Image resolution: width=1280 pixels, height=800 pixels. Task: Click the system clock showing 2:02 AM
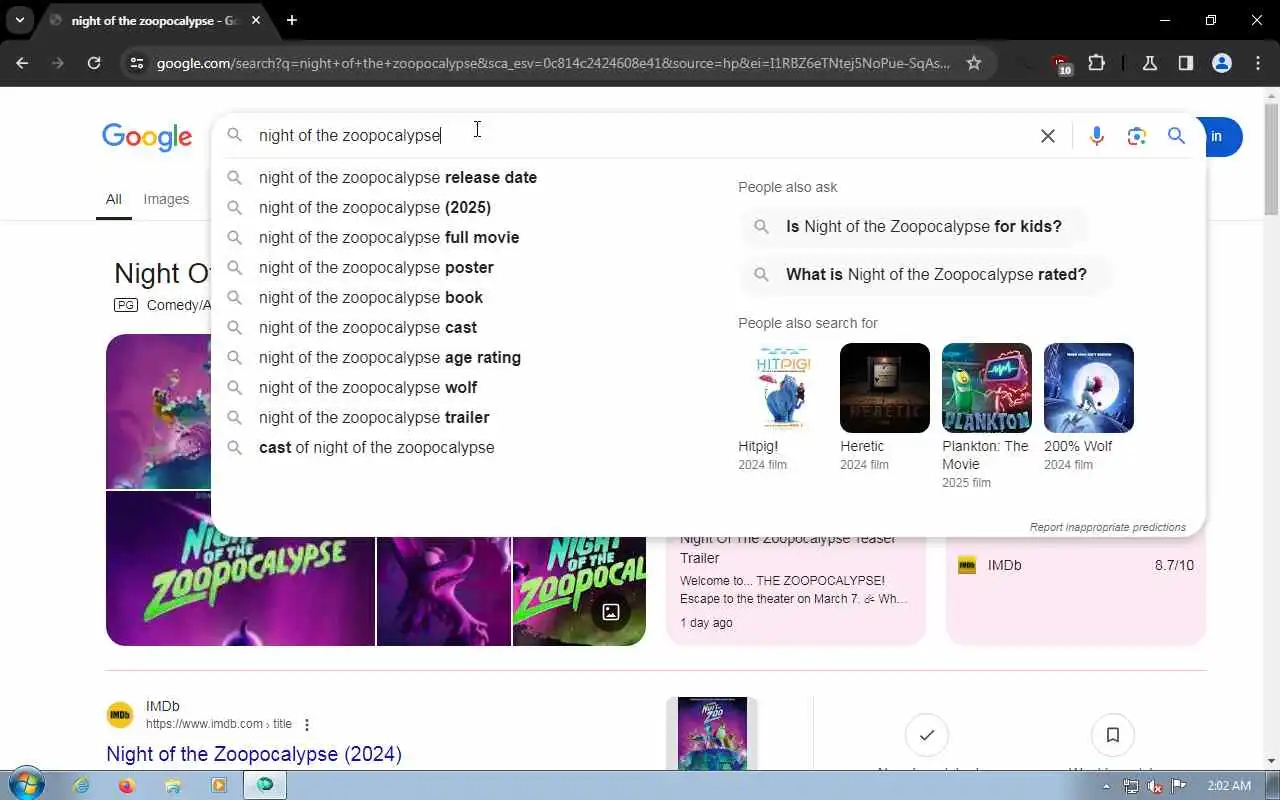[1228, 786]
